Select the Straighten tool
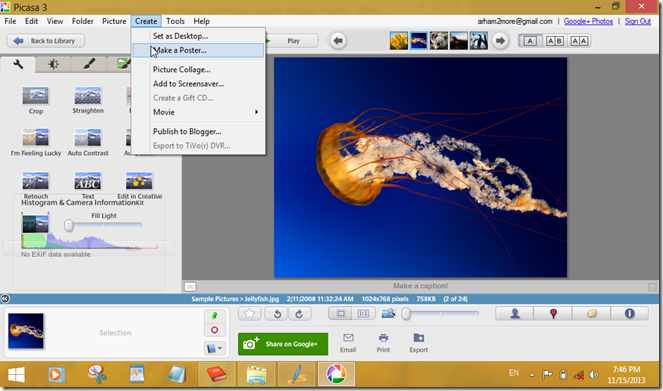 coord(88,100)
